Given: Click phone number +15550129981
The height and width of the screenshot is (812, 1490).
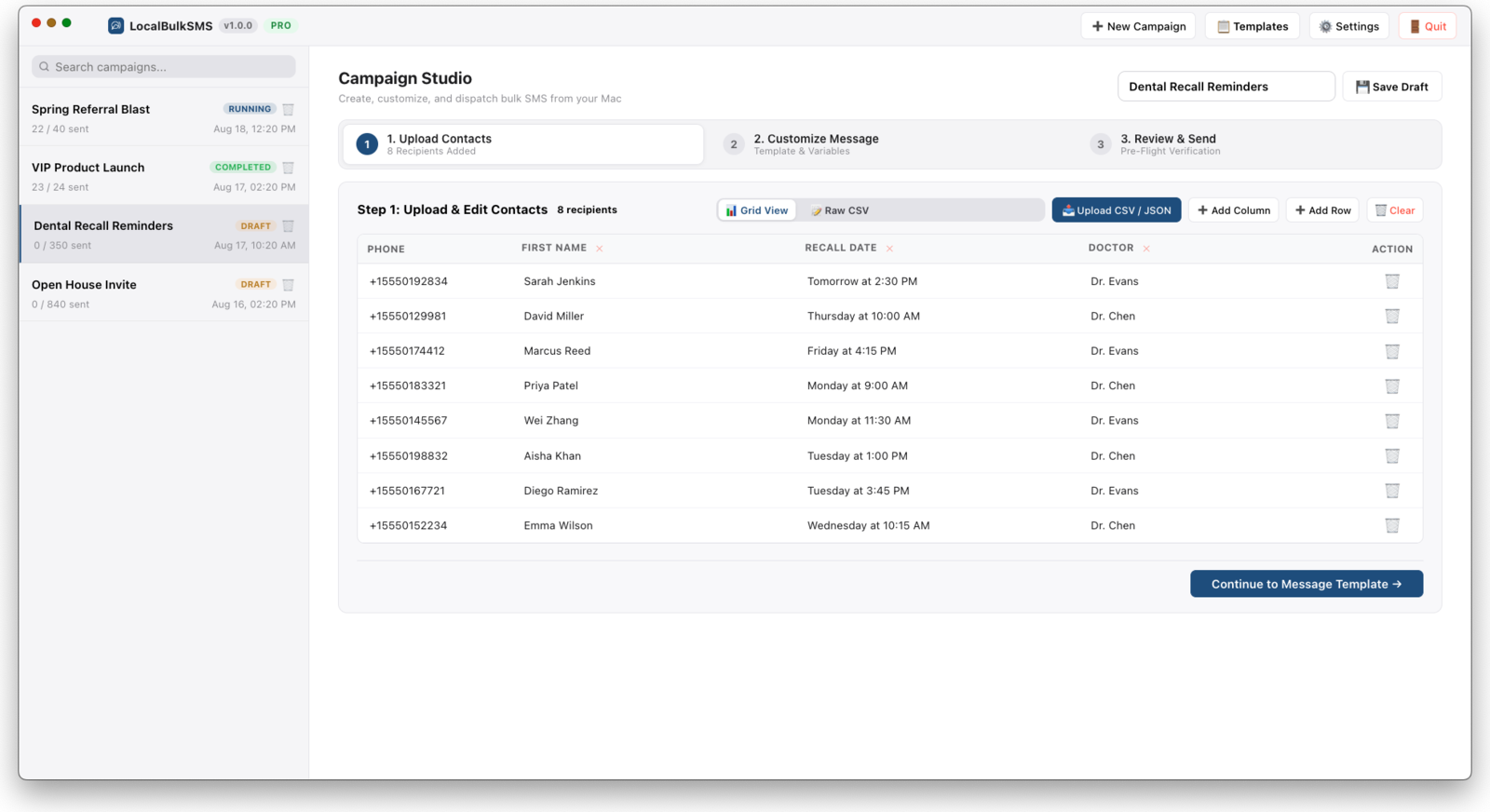Looking at the screenshot, I should click(408, 317).
